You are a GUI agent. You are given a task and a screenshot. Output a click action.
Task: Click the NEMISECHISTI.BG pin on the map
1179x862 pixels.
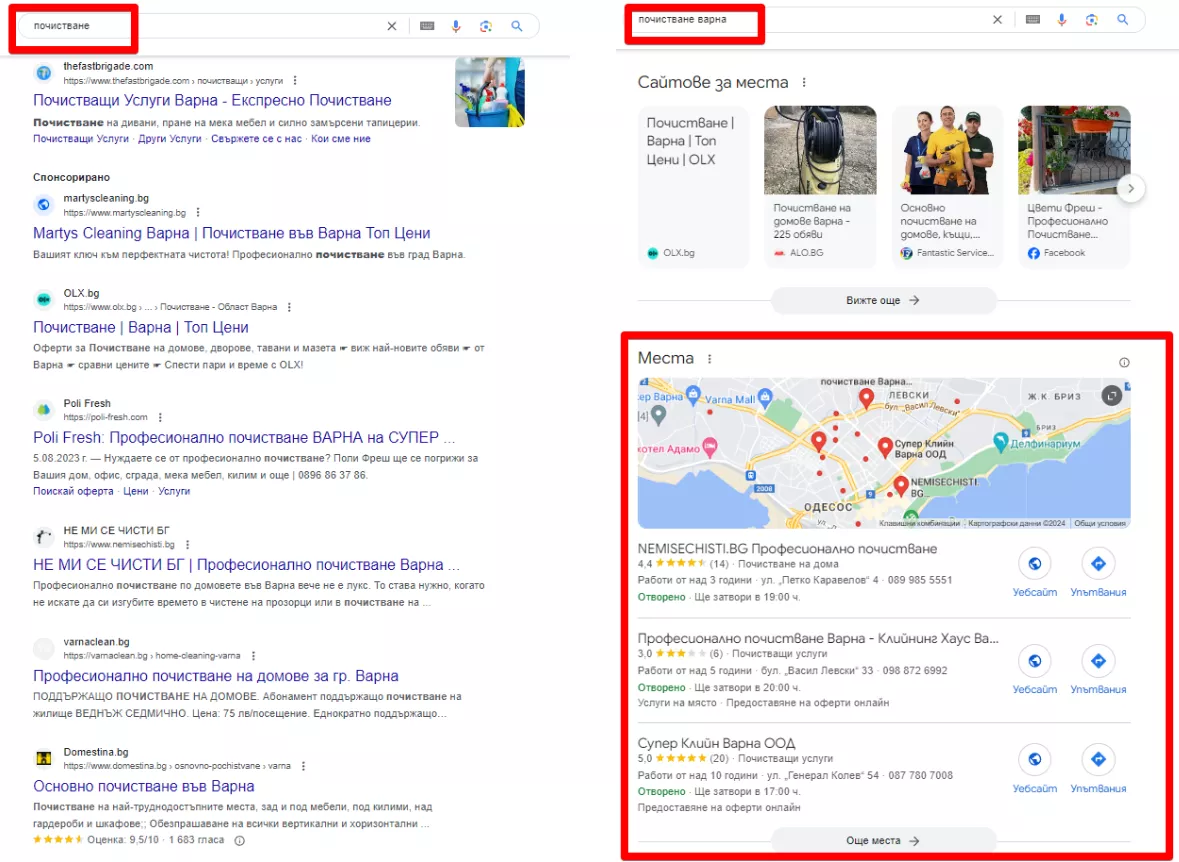pos(901,485)
